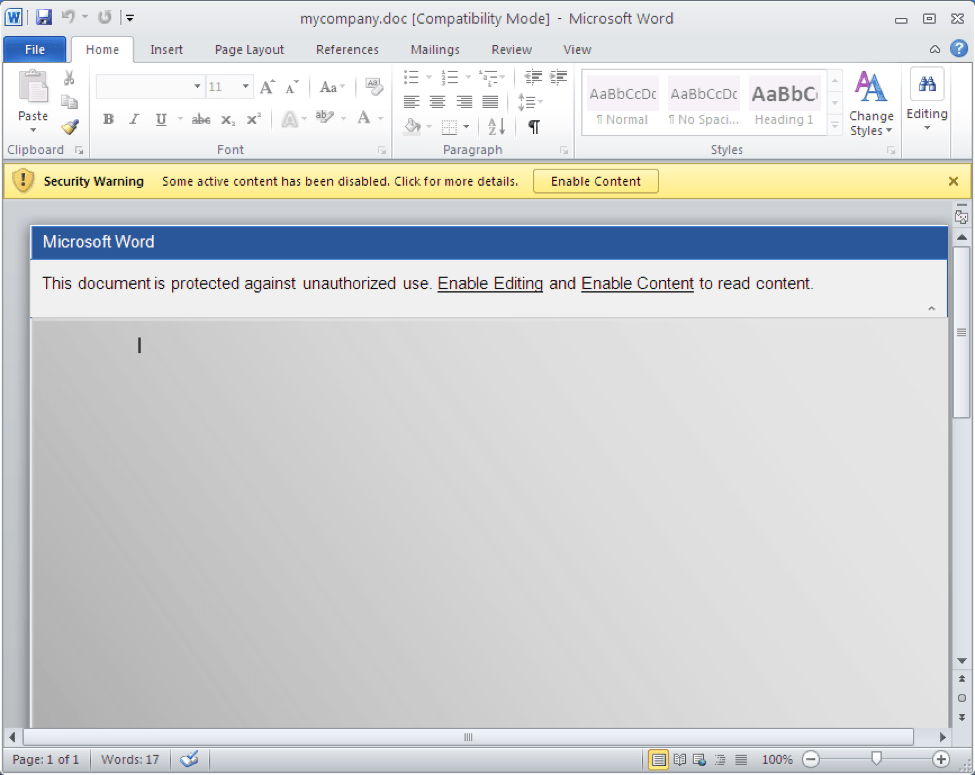
Task: Click the Zoom In plus button
Action: [x=941, y=759]
